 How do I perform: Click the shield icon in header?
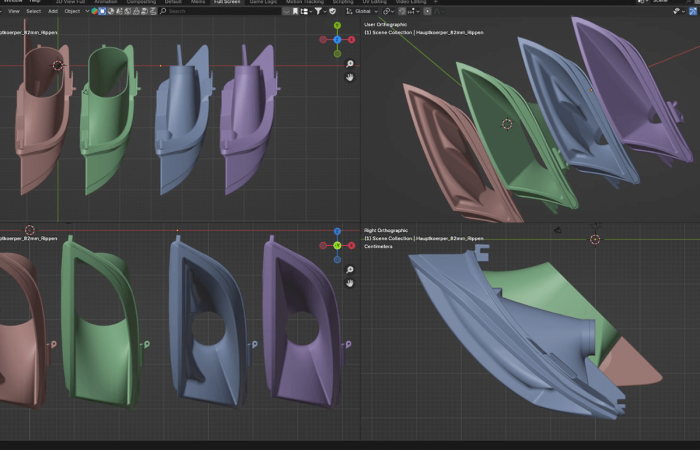pyautogui.click(x=333, y=11)
